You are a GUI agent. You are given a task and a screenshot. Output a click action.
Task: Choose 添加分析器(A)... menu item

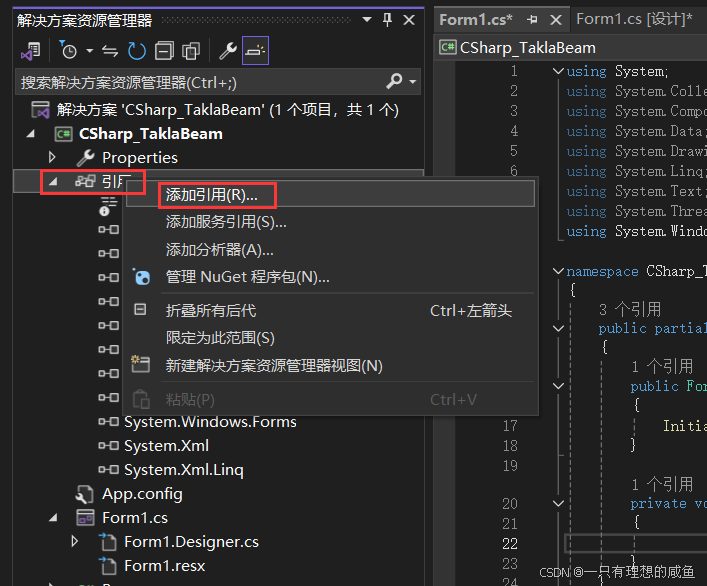point(330,250)
